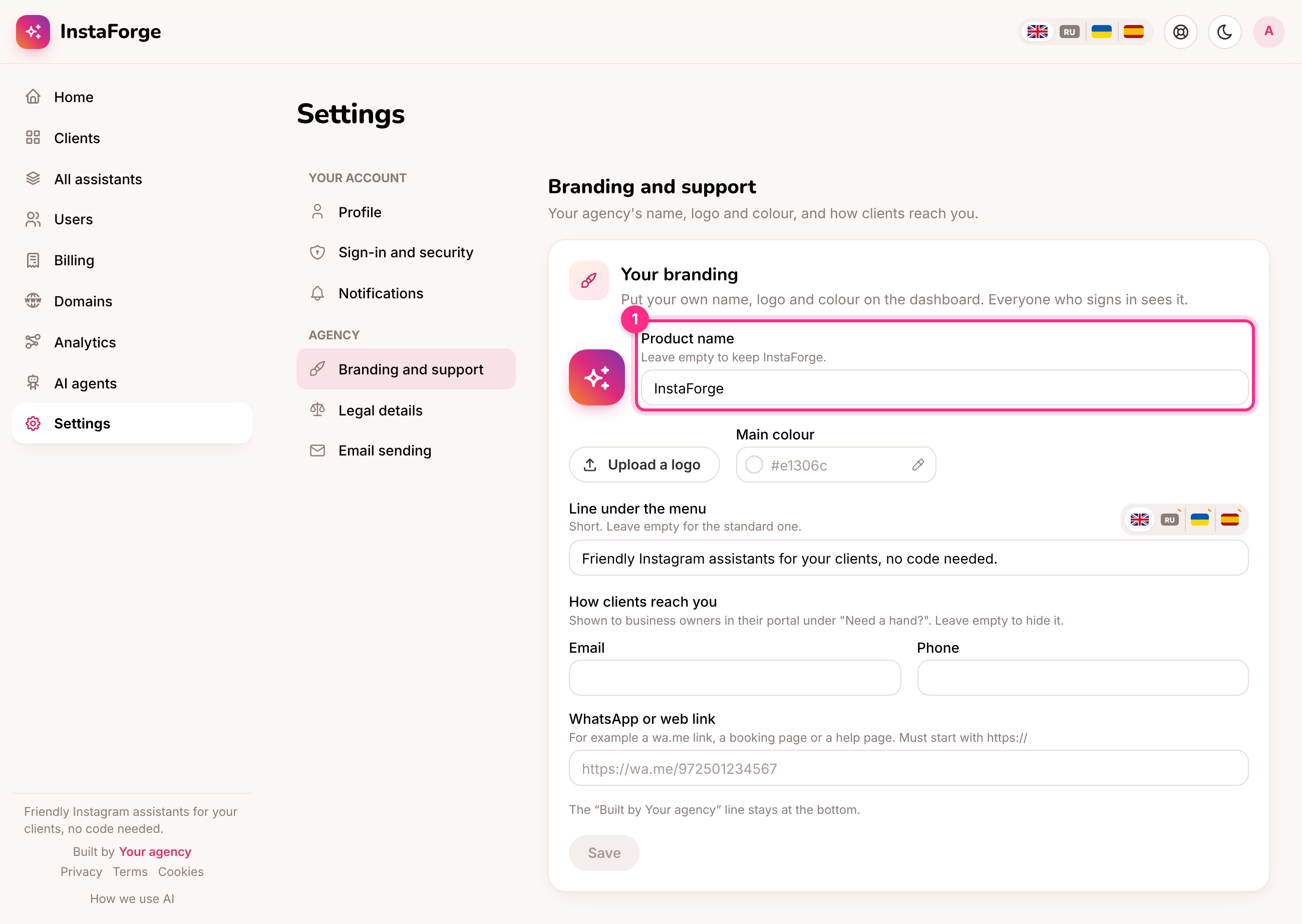Select Spanish flag for menu line

1230,520
